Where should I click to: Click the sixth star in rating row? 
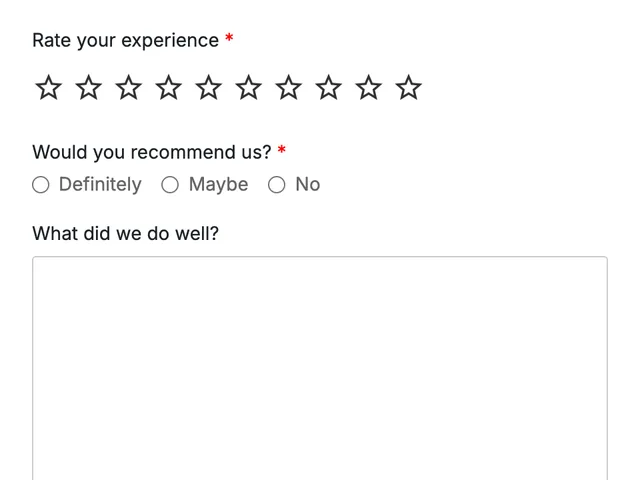click(249, 87)
